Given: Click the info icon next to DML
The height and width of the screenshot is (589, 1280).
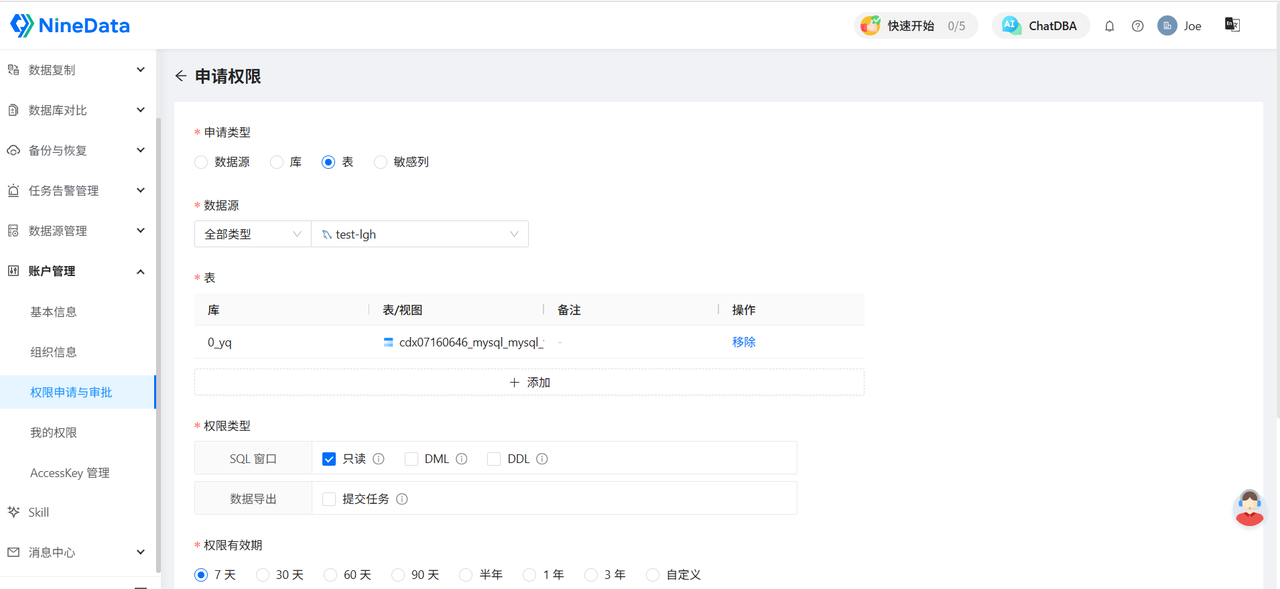Looking at the screenshot, I should pyautogui.click(x=461, y=459).
